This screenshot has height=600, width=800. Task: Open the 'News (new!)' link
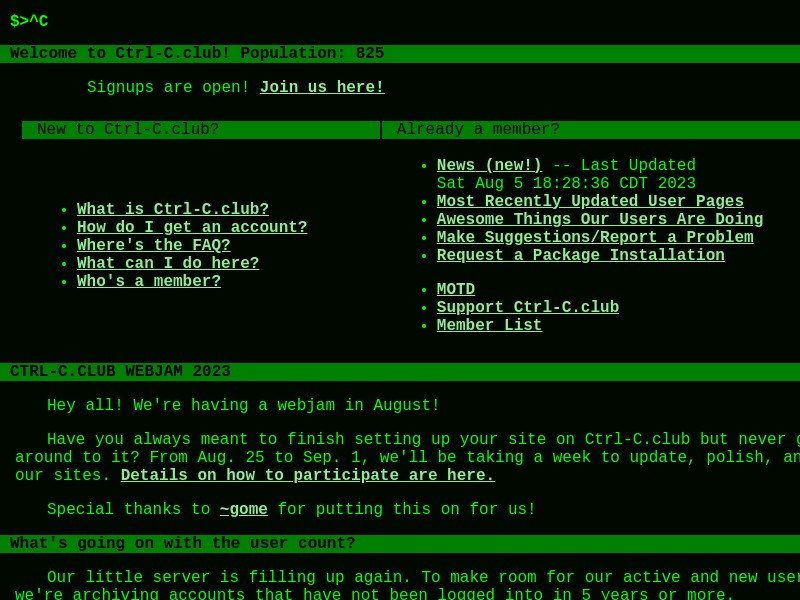click(489, 165)
